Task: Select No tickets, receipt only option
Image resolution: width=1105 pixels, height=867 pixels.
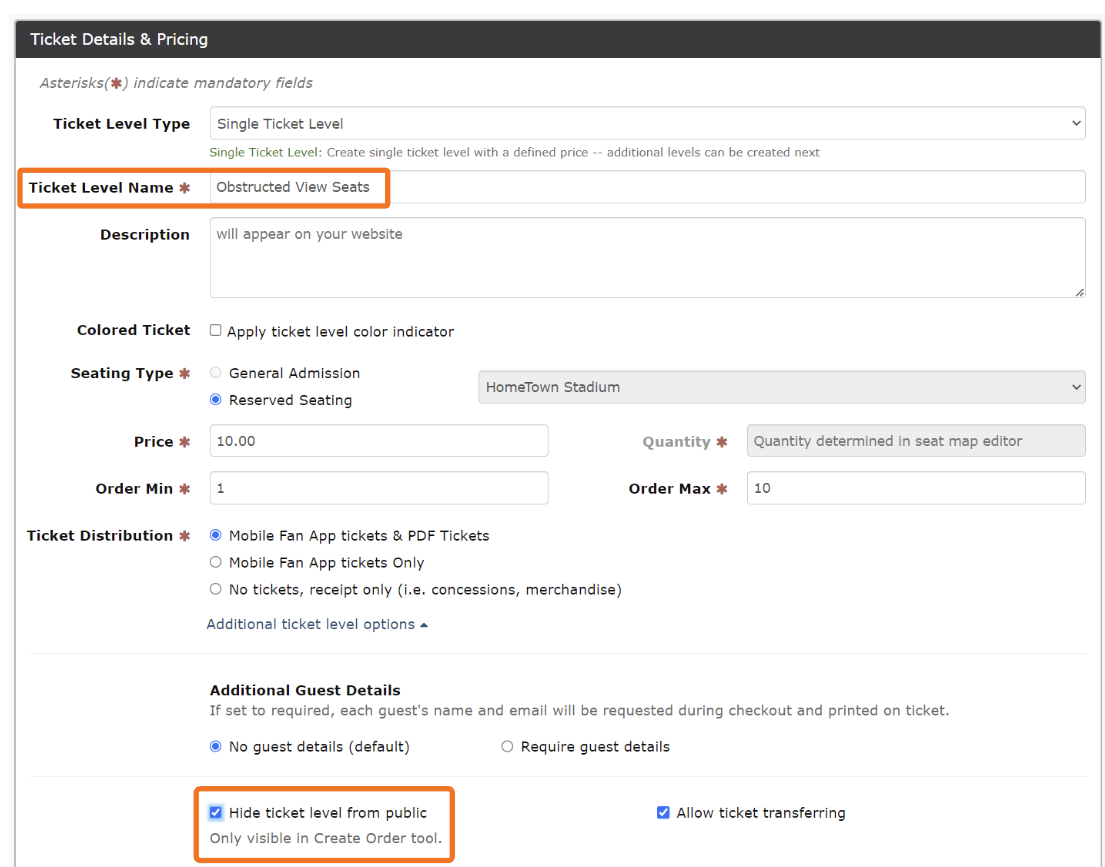Action: point(216,590)
